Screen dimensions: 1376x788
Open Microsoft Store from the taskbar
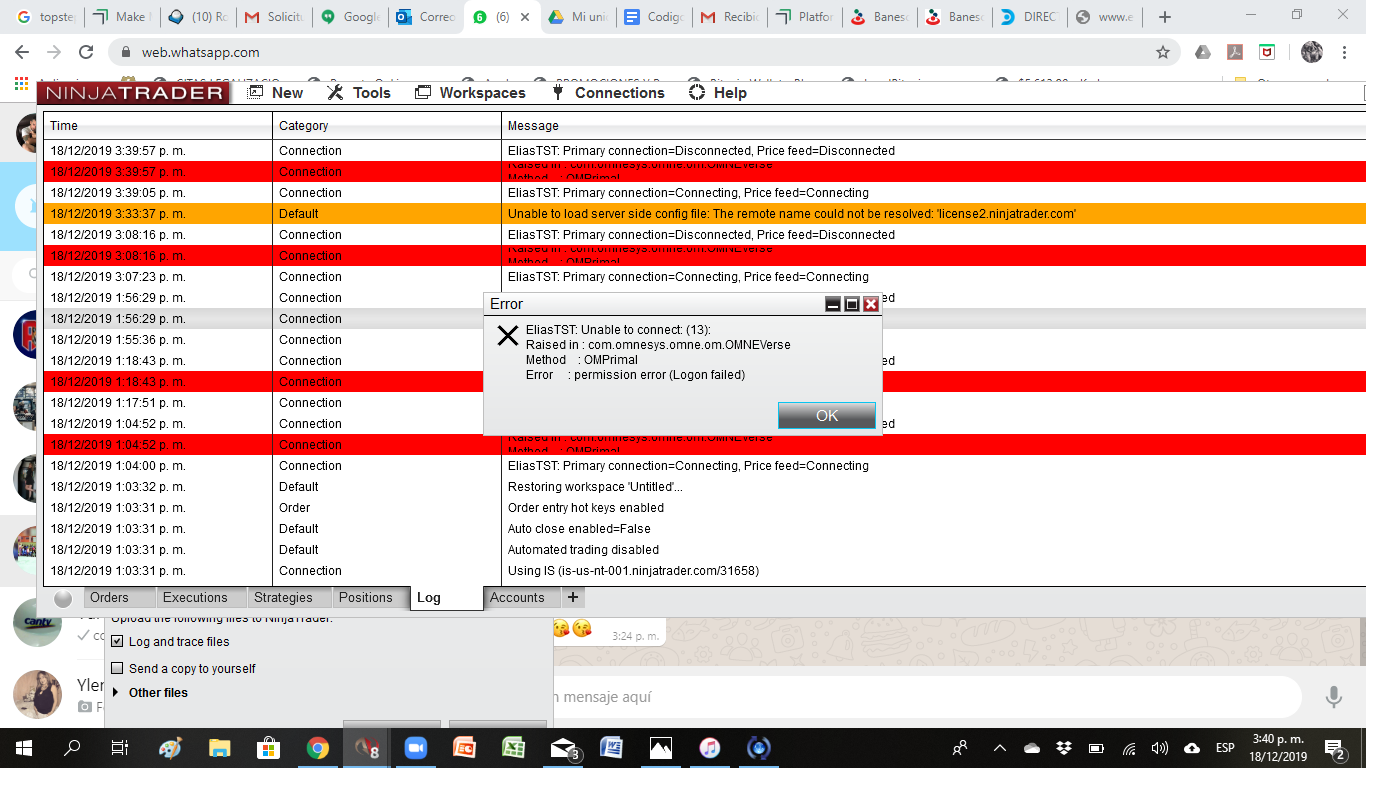(268, 748)
